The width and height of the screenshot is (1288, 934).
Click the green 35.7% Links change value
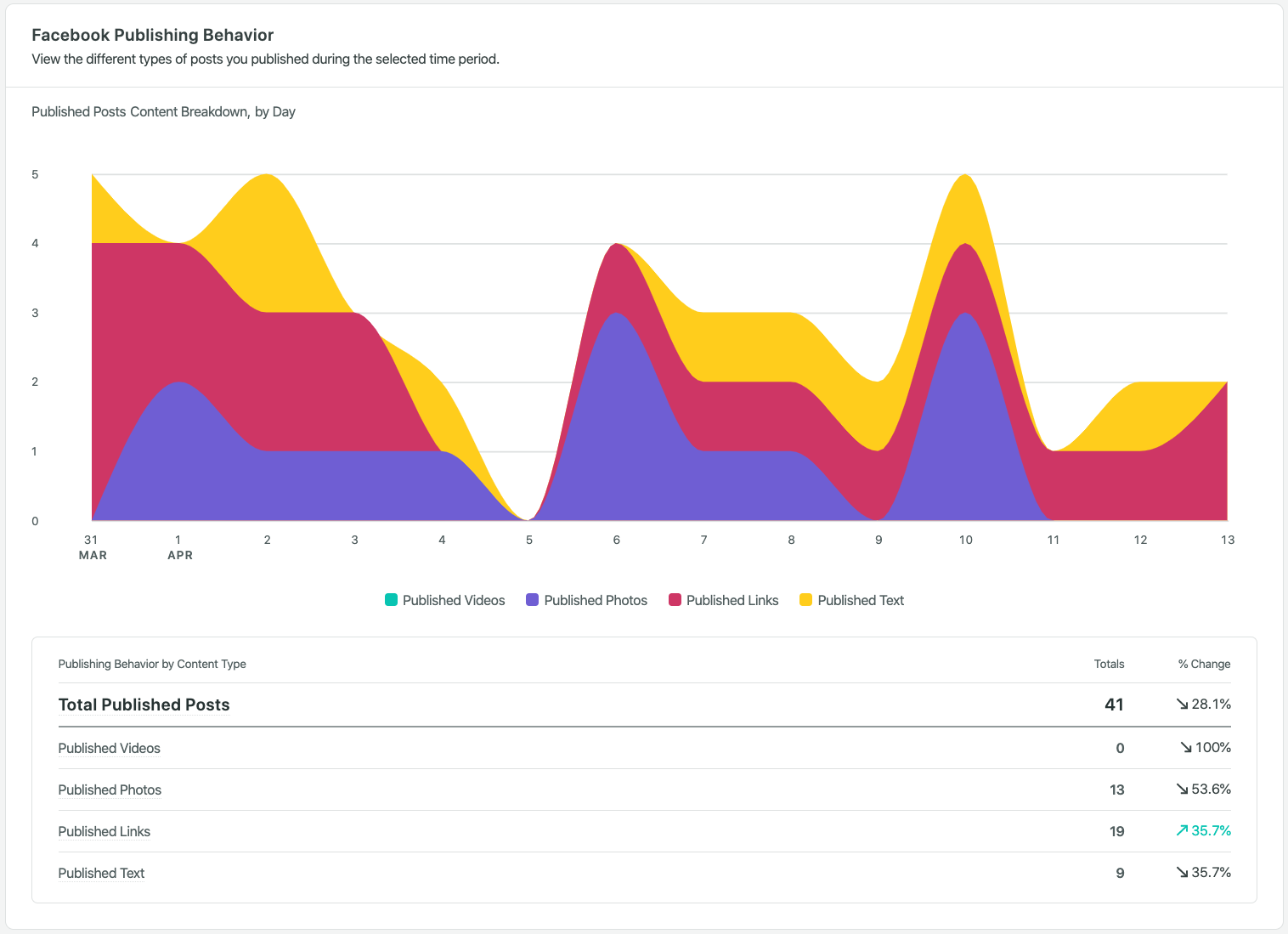(1212, 831)
